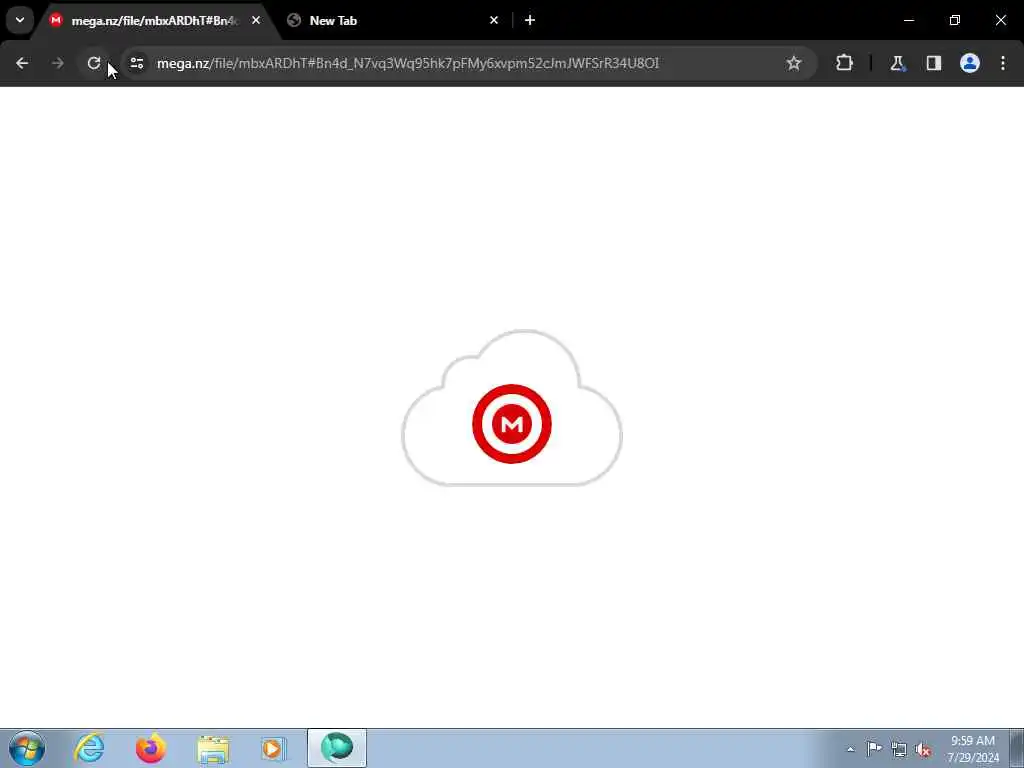Toggle the browser side panel
This screenshot has height=768, width=1024.
pyautogui.click(x=934, y=63)
